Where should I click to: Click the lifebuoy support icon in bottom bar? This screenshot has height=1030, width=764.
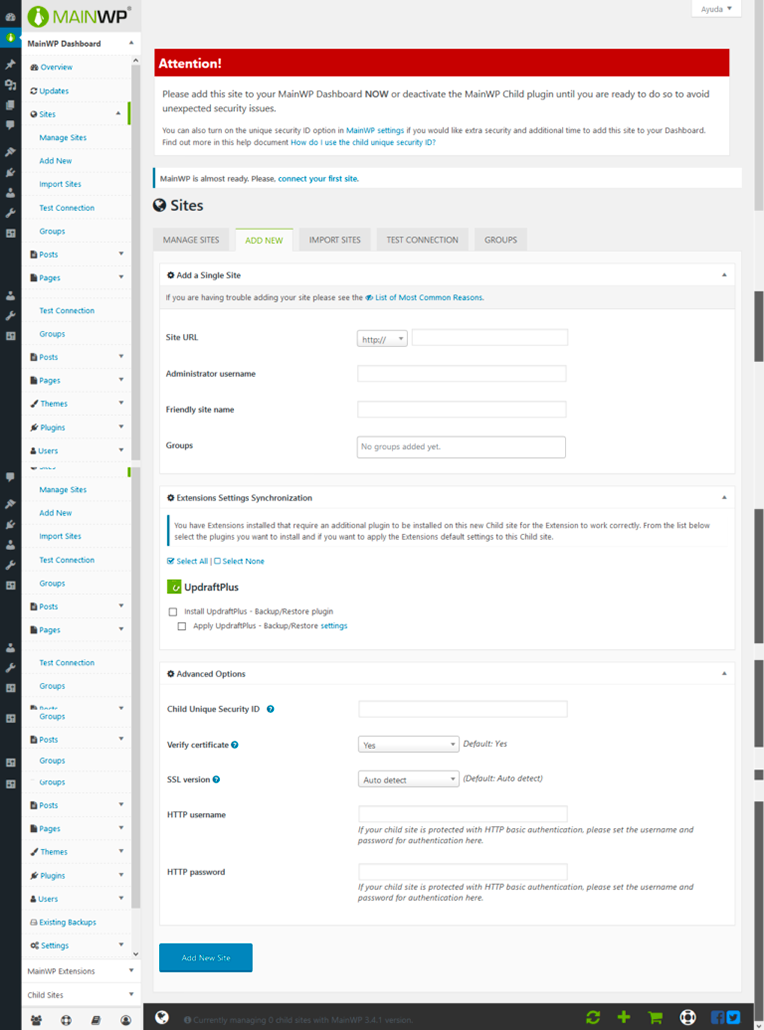click(x=687, y=1018)
